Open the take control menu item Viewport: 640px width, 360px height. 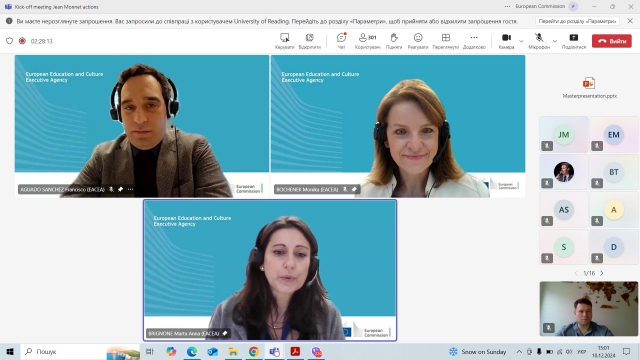[284, 41]
